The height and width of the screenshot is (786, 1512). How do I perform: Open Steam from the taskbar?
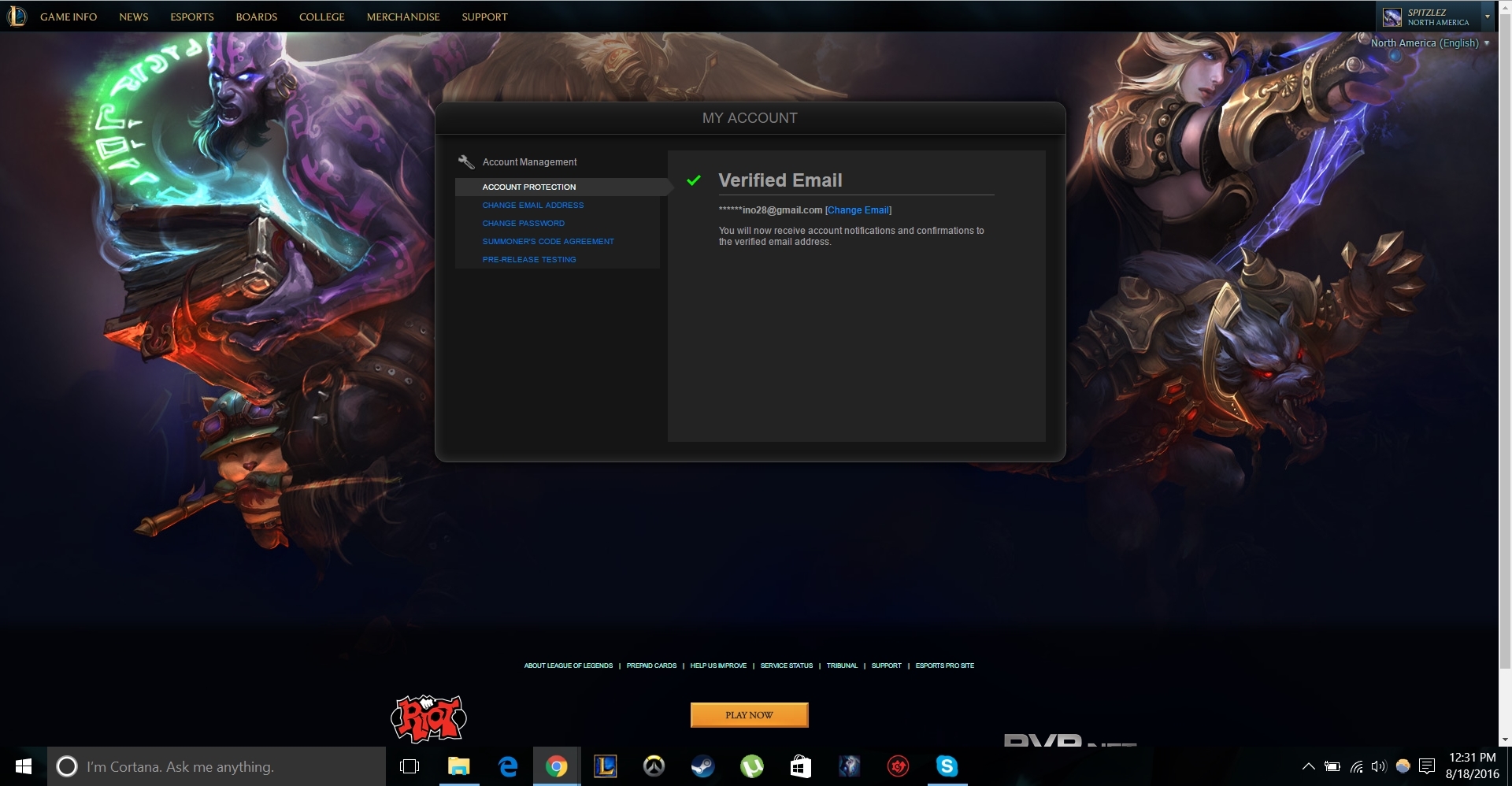(x=702, y=766)
